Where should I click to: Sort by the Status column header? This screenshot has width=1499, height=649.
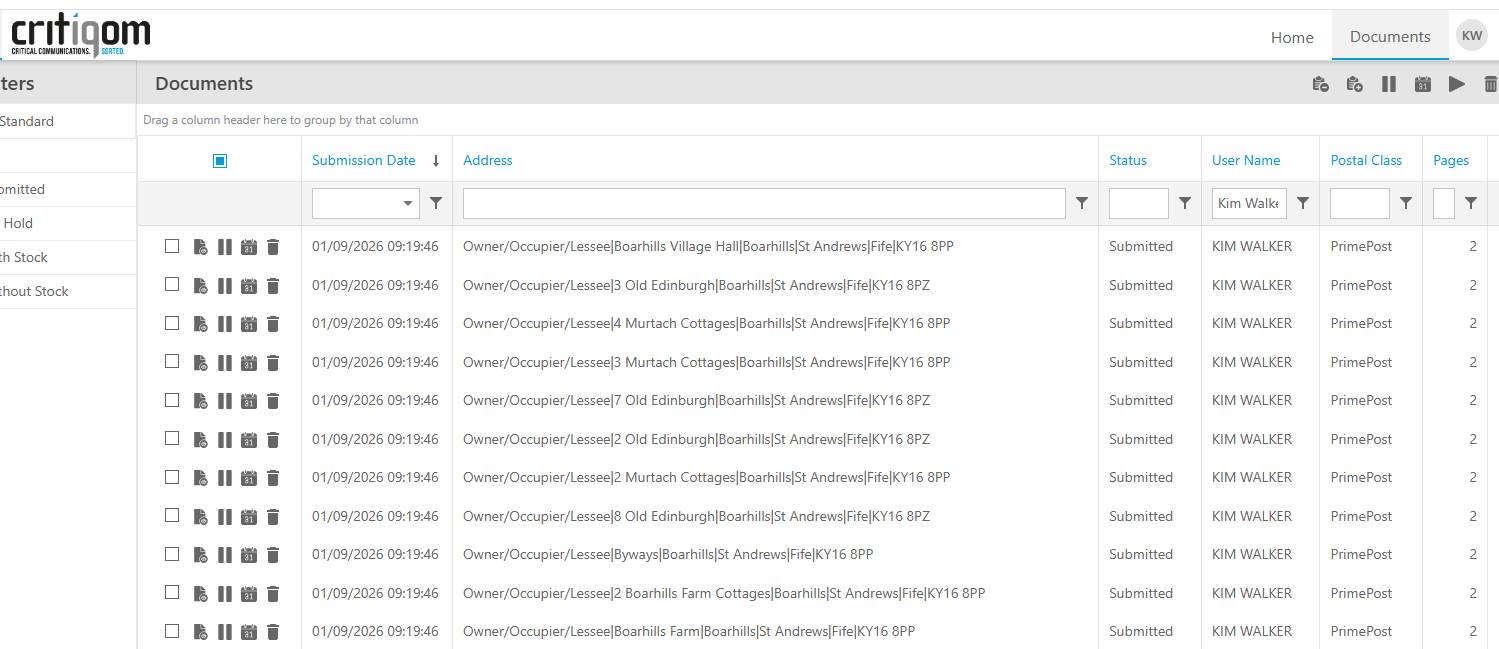pyautogui.click(x=1128, y=160)
